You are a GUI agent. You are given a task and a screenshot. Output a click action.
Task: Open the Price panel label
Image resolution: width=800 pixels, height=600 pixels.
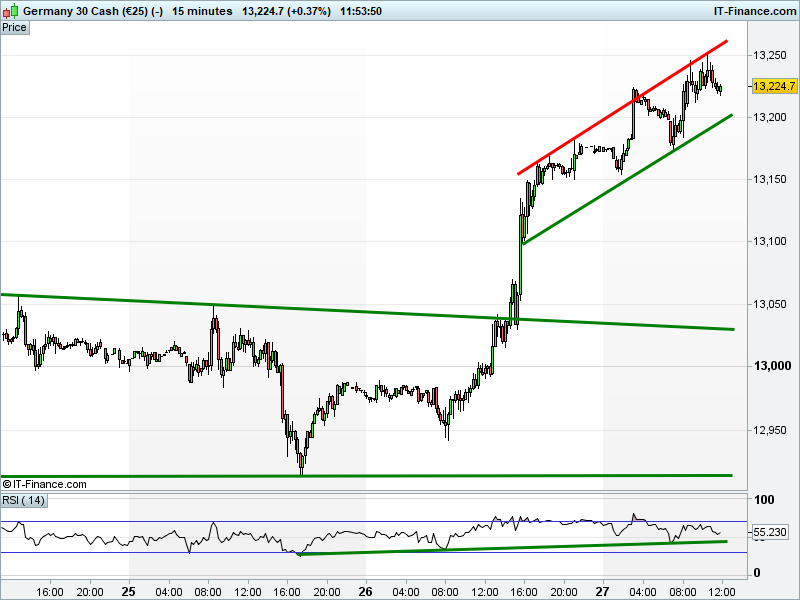coord(15,28)
